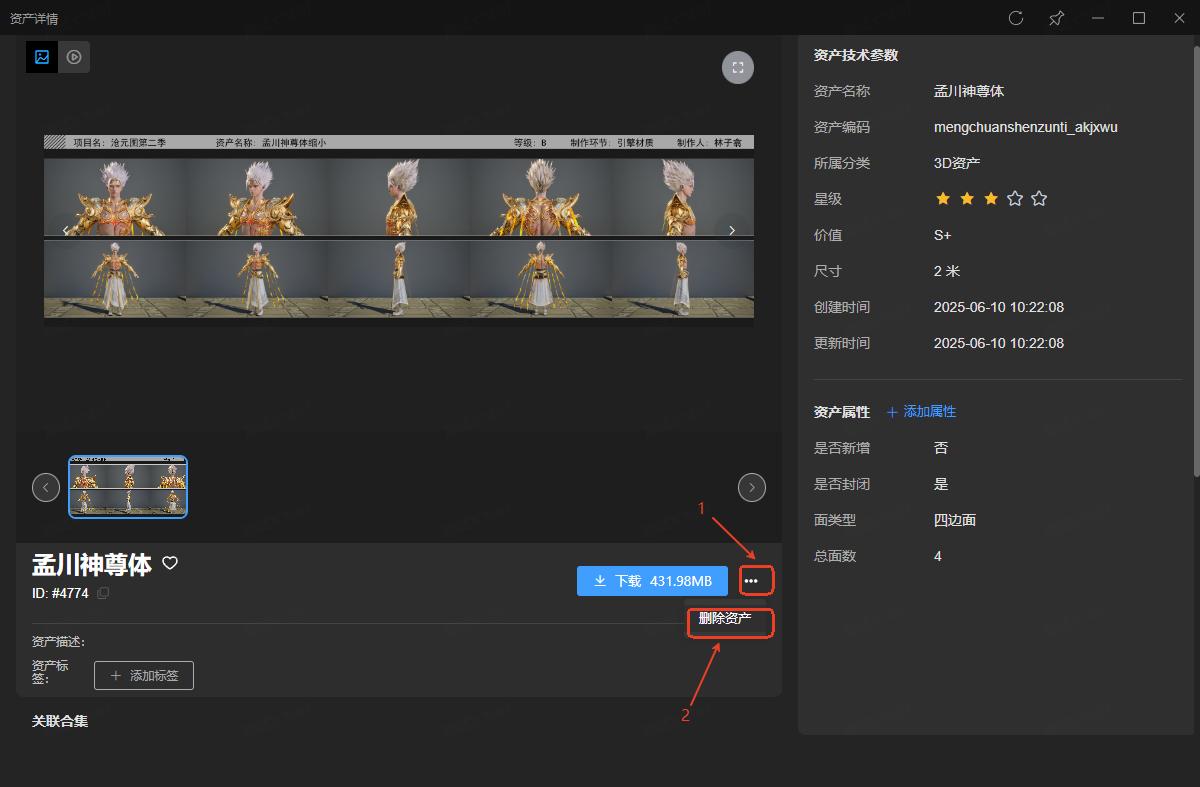Image resolution: width=1200 pixels, height=787 pixels.
Task: Show next image in main preview
Action: coord(732,230)
